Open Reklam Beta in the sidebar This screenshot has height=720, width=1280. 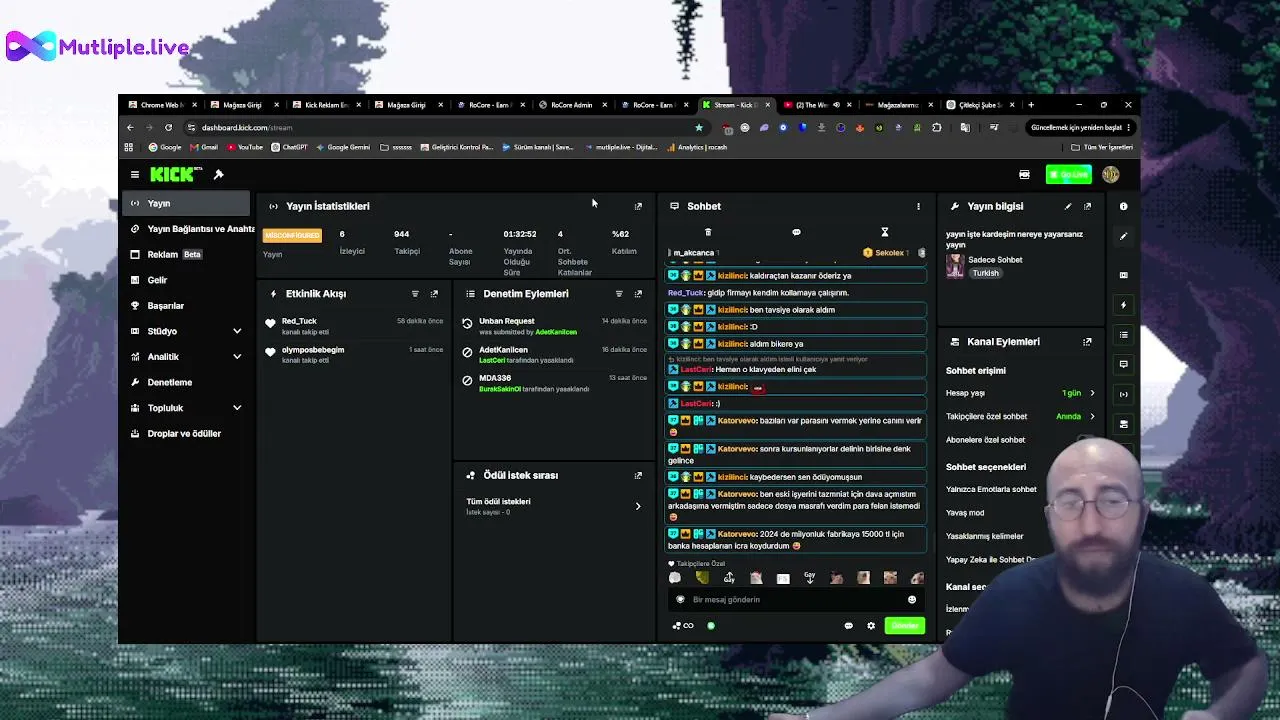(x=188, y=254)
